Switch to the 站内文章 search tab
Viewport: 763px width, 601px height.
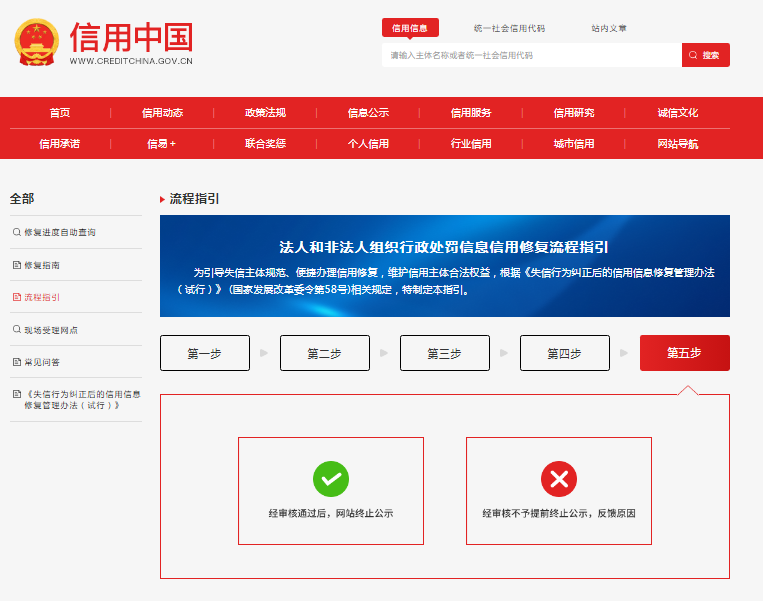click(x=608, y=29)
